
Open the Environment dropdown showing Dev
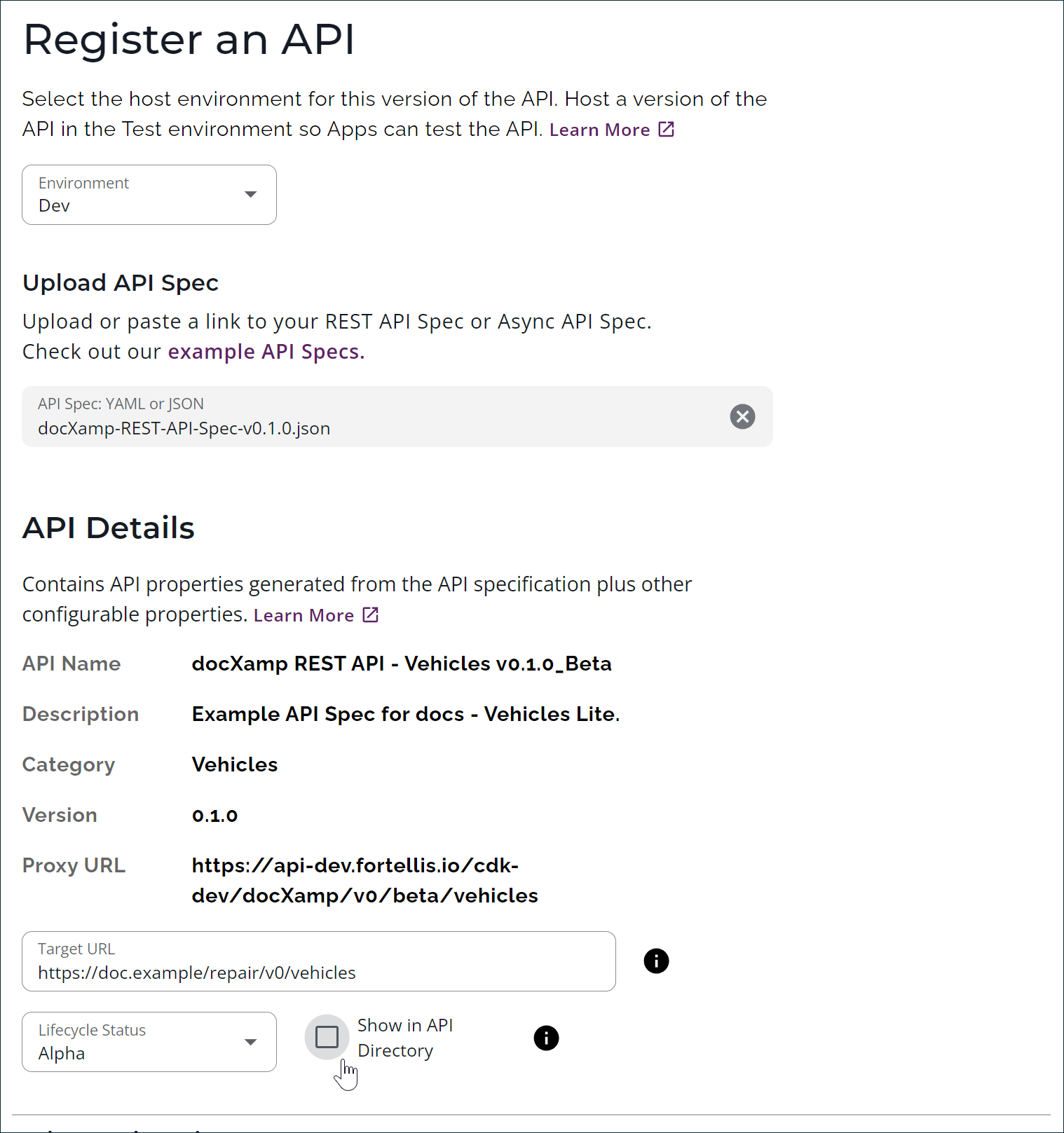149,195
